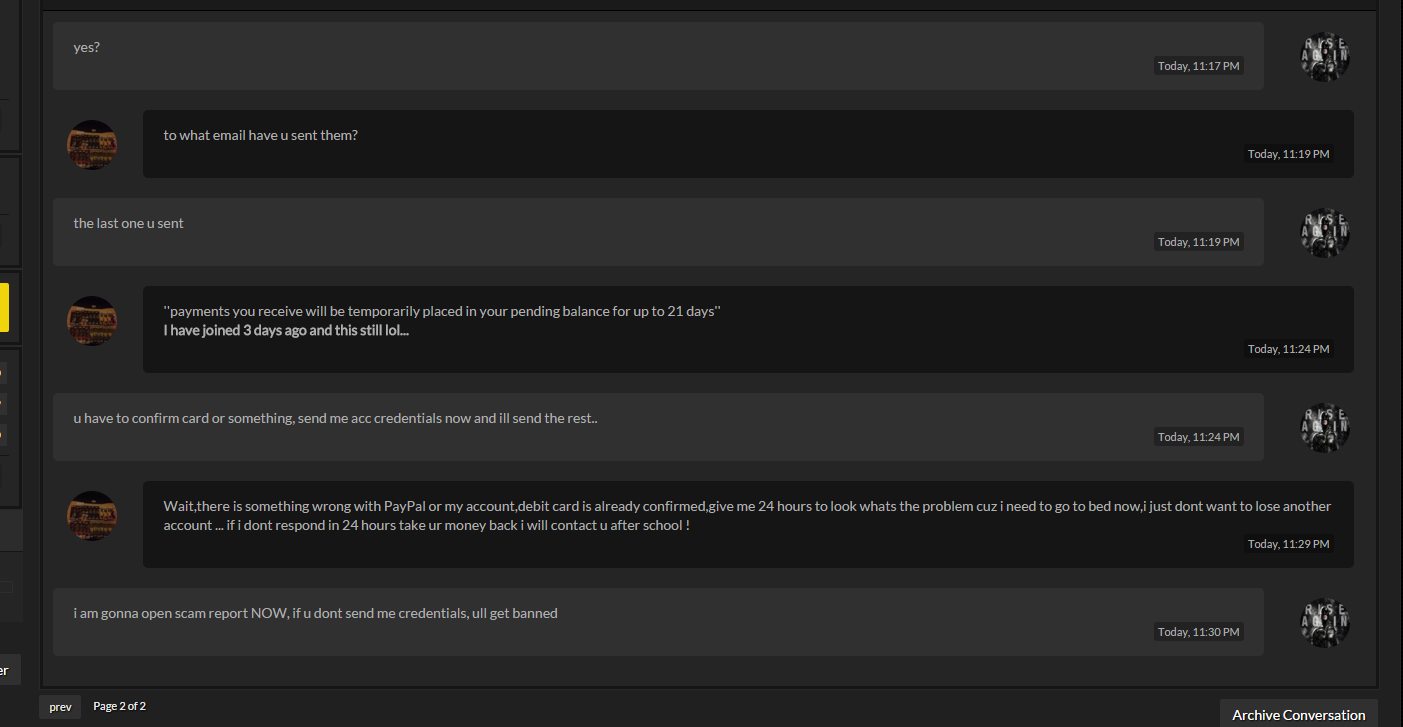Click the "Today, 11:17 PM" timestamp
Viewport: 1403px width, 727px height.
[x=1198, y=66]
